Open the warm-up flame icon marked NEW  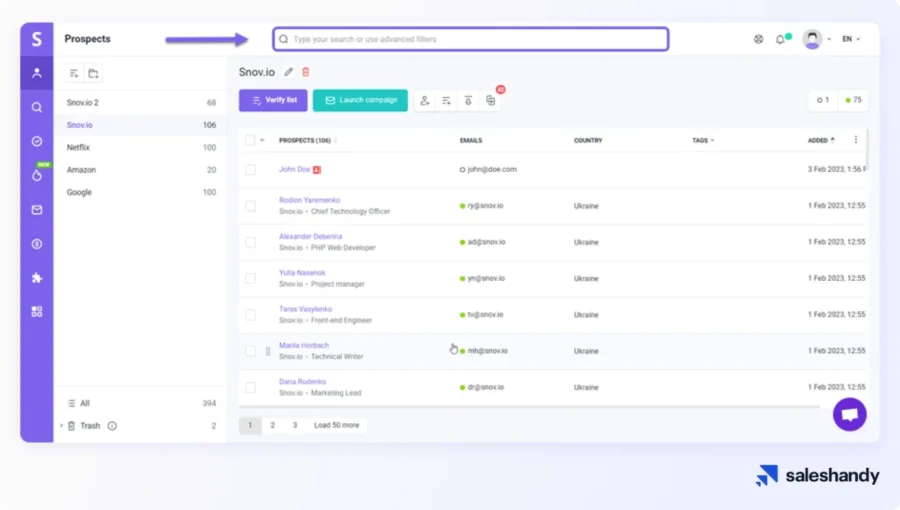point(37,175)
